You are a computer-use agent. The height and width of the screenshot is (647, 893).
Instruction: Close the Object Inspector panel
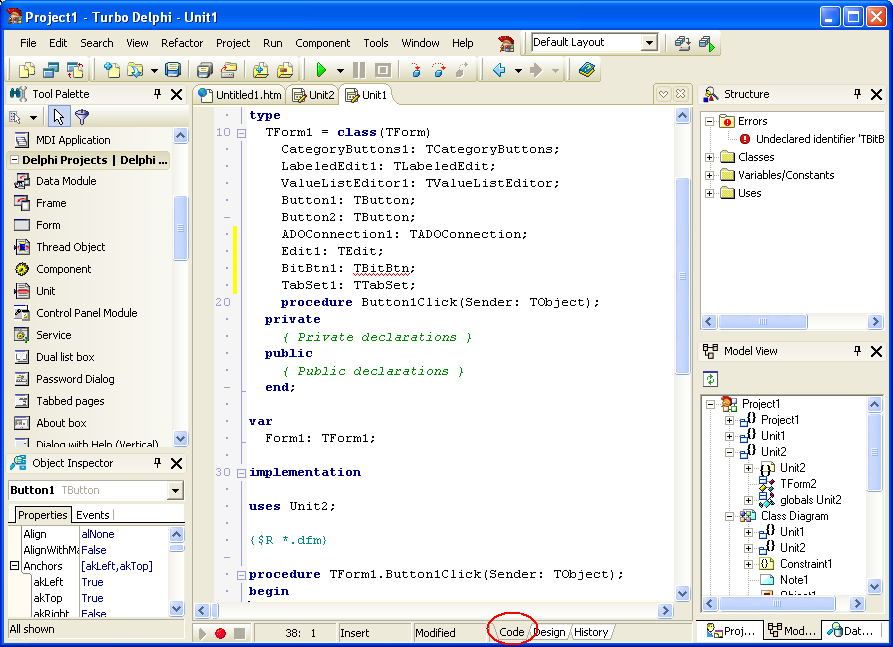177,463
